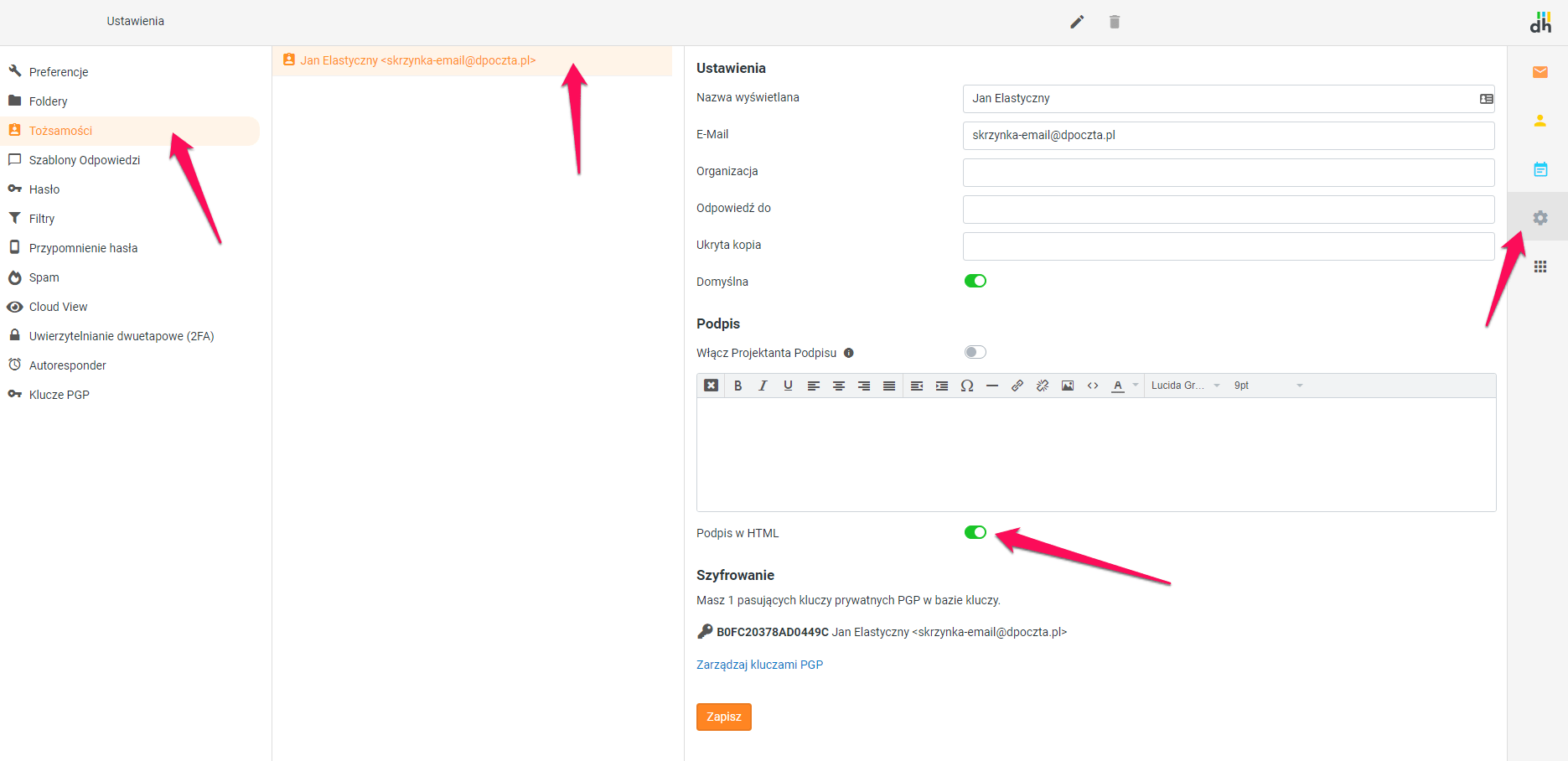
Task: Open the text color dropdown arrow
Action: coord(1136,386)
